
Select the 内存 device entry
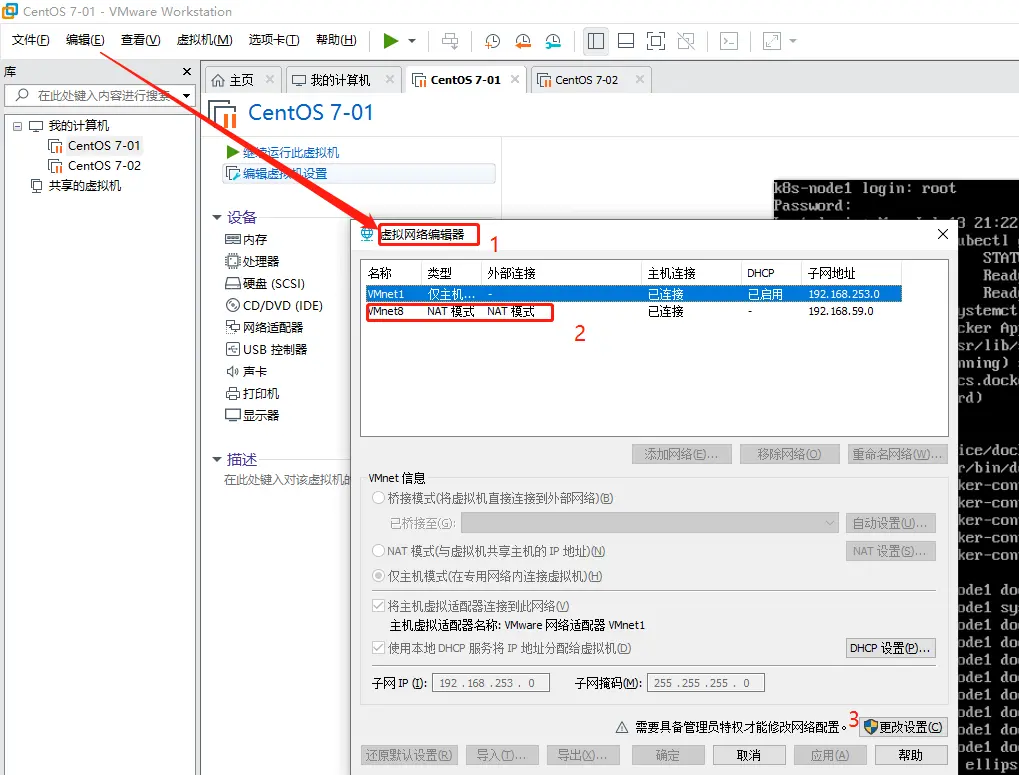coord(246,240)
